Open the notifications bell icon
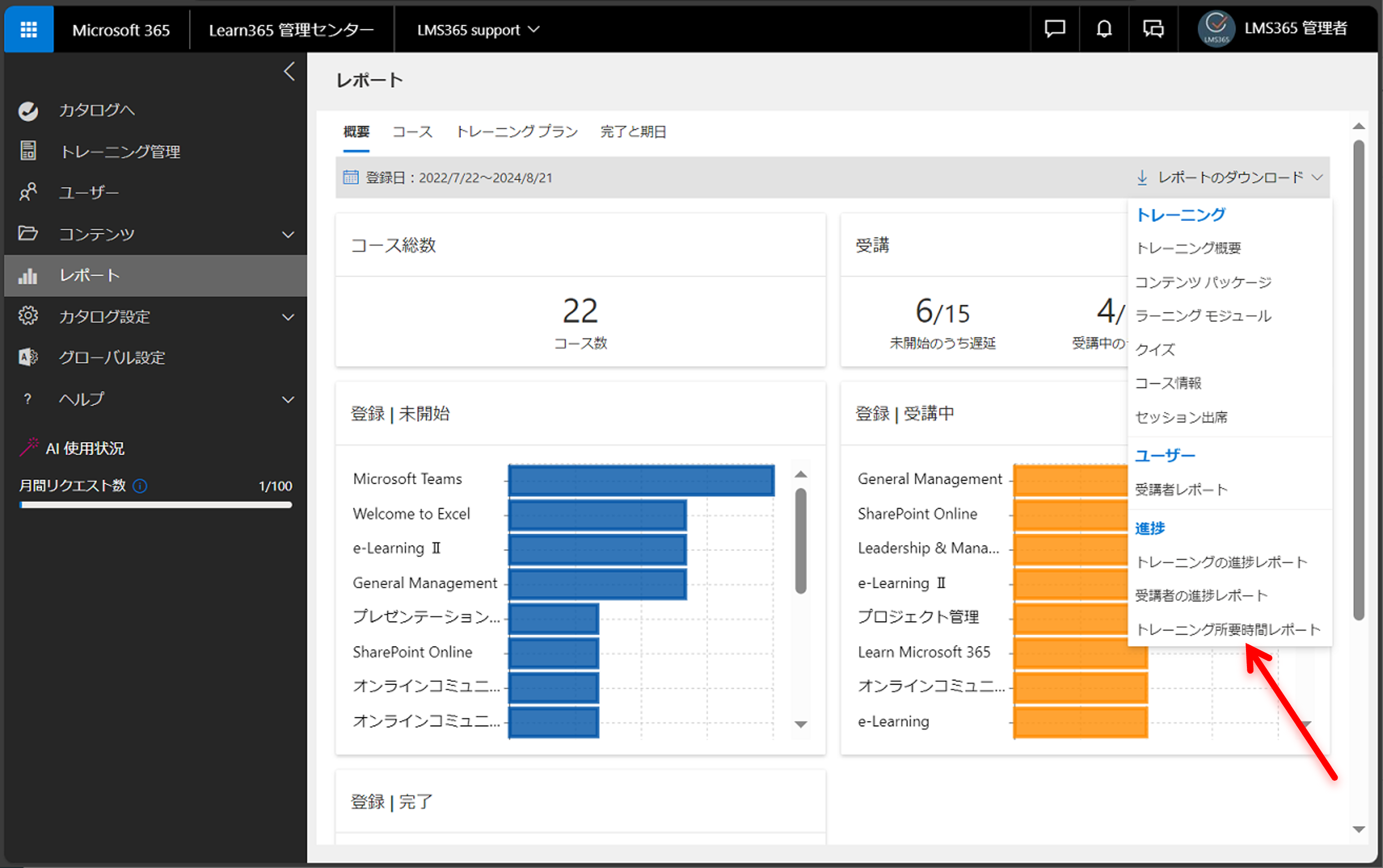The height and width of the screenshot is (868, 1383). coord(1104,28)
